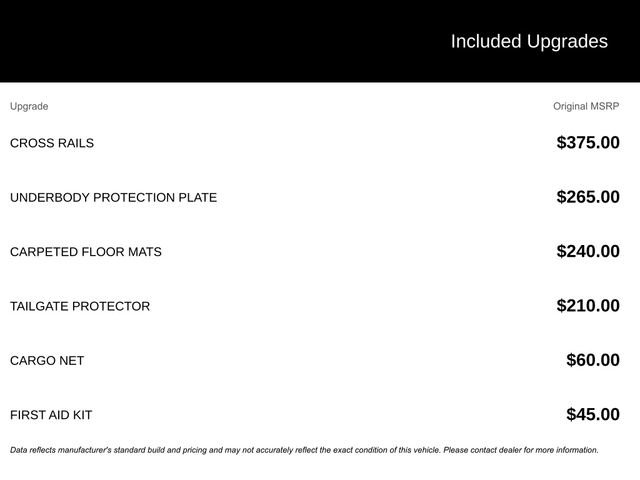640x480 pixels.
Task: Select the 'Original MSRP' column header
Action: (x=586, y=106)
